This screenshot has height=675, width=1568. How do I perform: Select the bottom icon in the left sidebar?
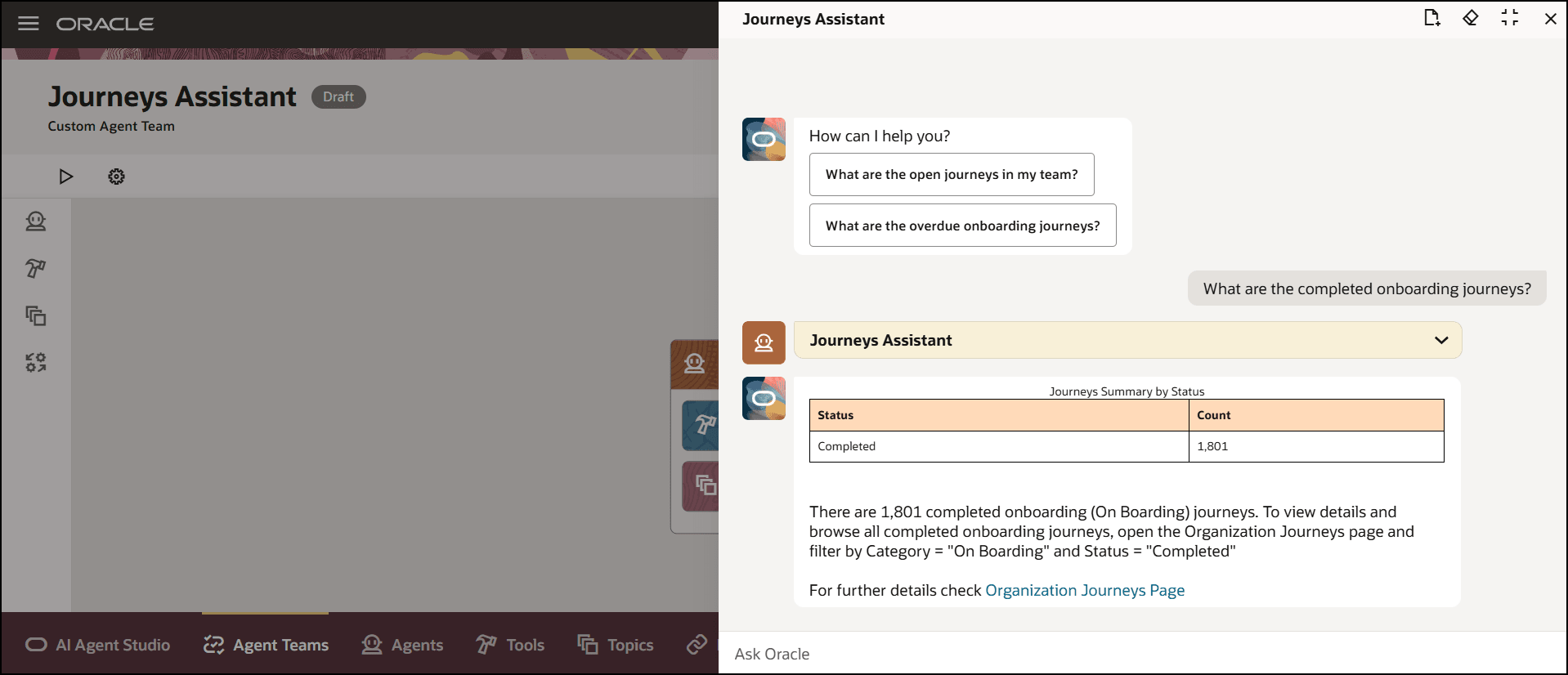coord(36,362)
